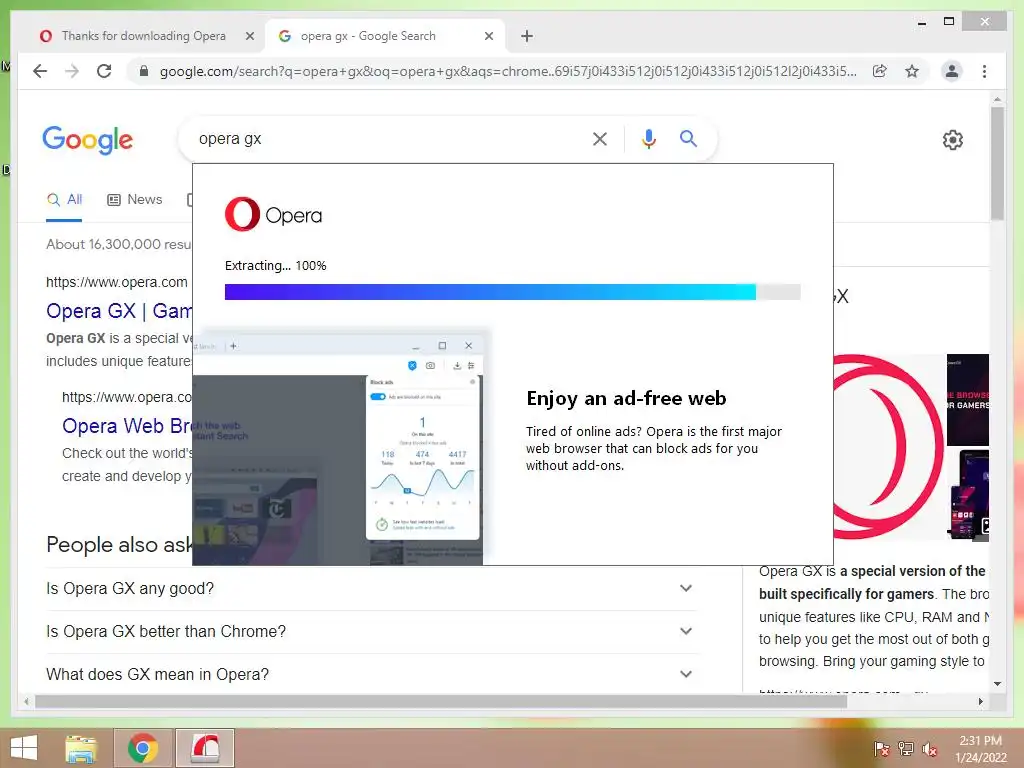Expand 'Is Opera GX any good?' question
The width and height of the screenshot is (1024, 768).
point(370,588)
